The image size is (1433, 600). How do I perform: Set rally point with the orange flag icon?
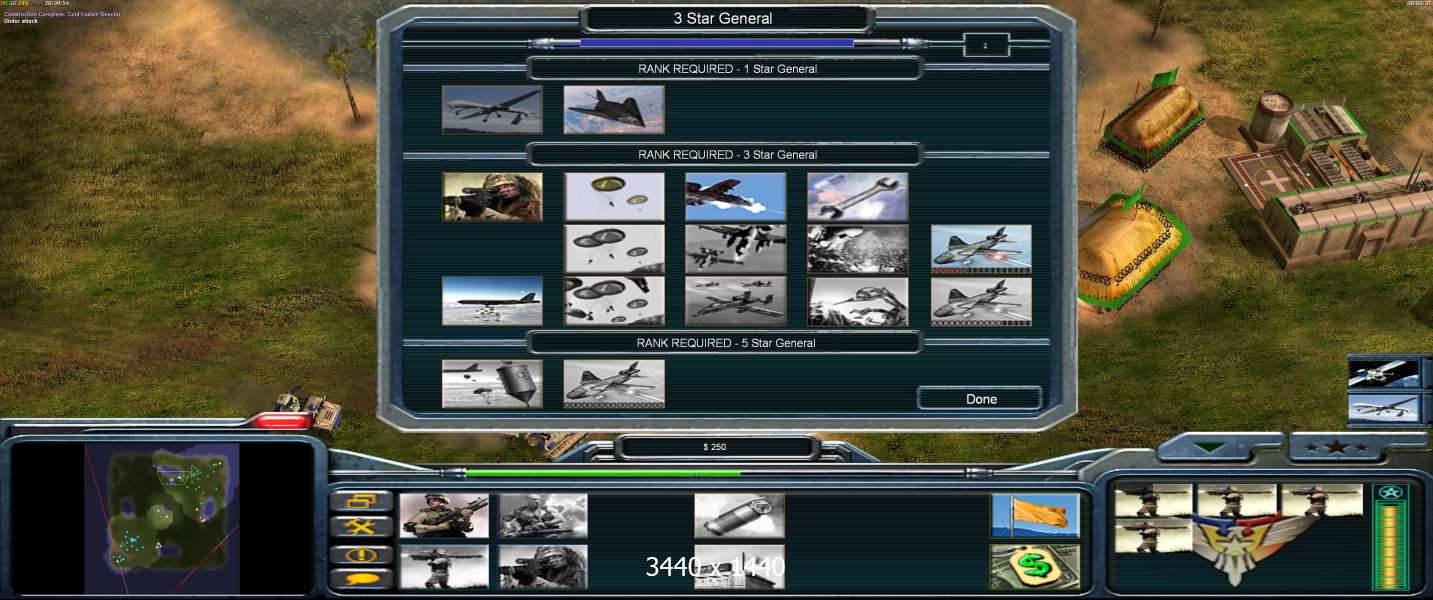click(x=1035, y=516)
